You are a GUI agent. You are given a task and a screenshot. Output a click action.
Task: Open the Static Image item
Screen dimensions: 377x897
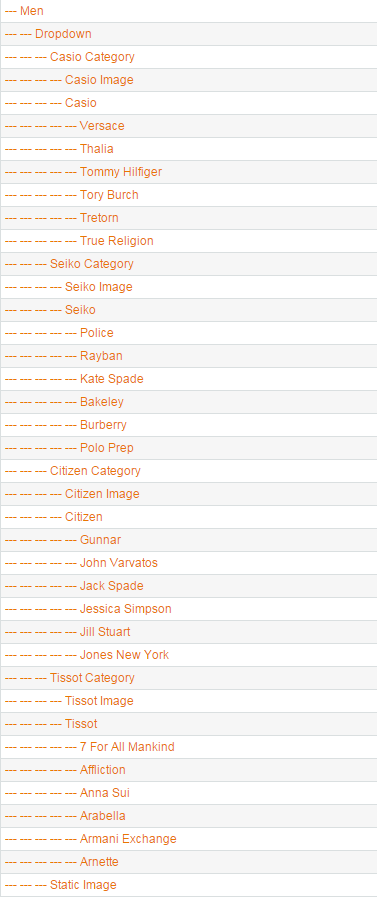pyautogui.click(x=83, y=885)
